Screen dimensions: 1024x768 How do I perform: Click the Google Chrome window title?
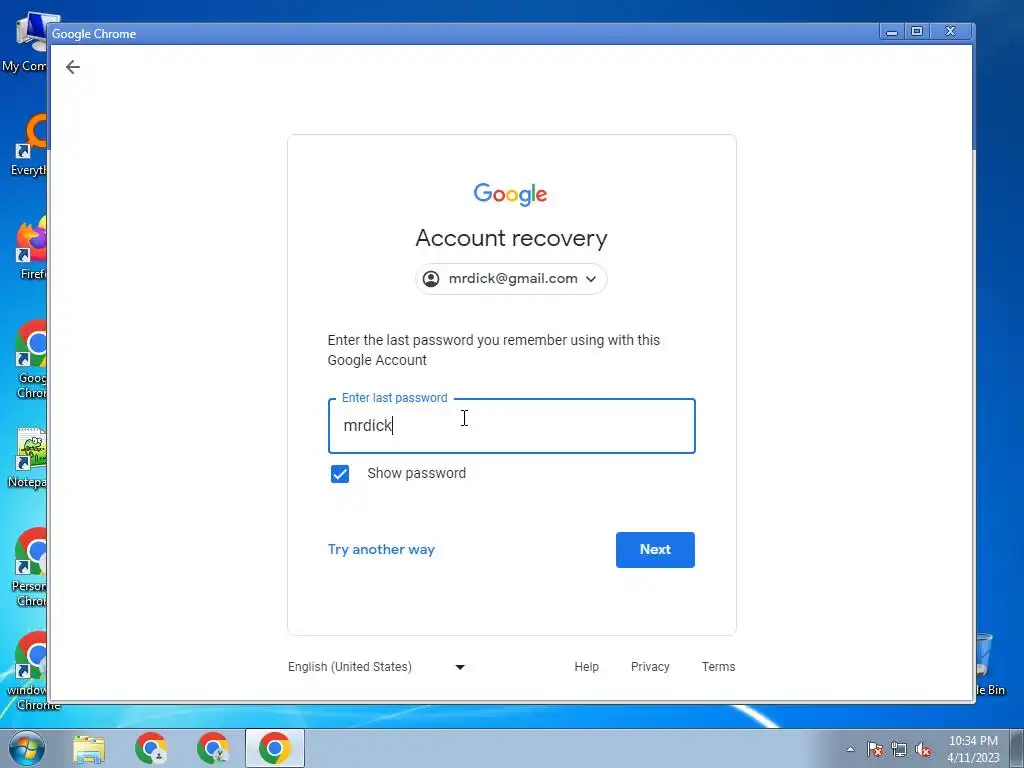click(94, 34)
